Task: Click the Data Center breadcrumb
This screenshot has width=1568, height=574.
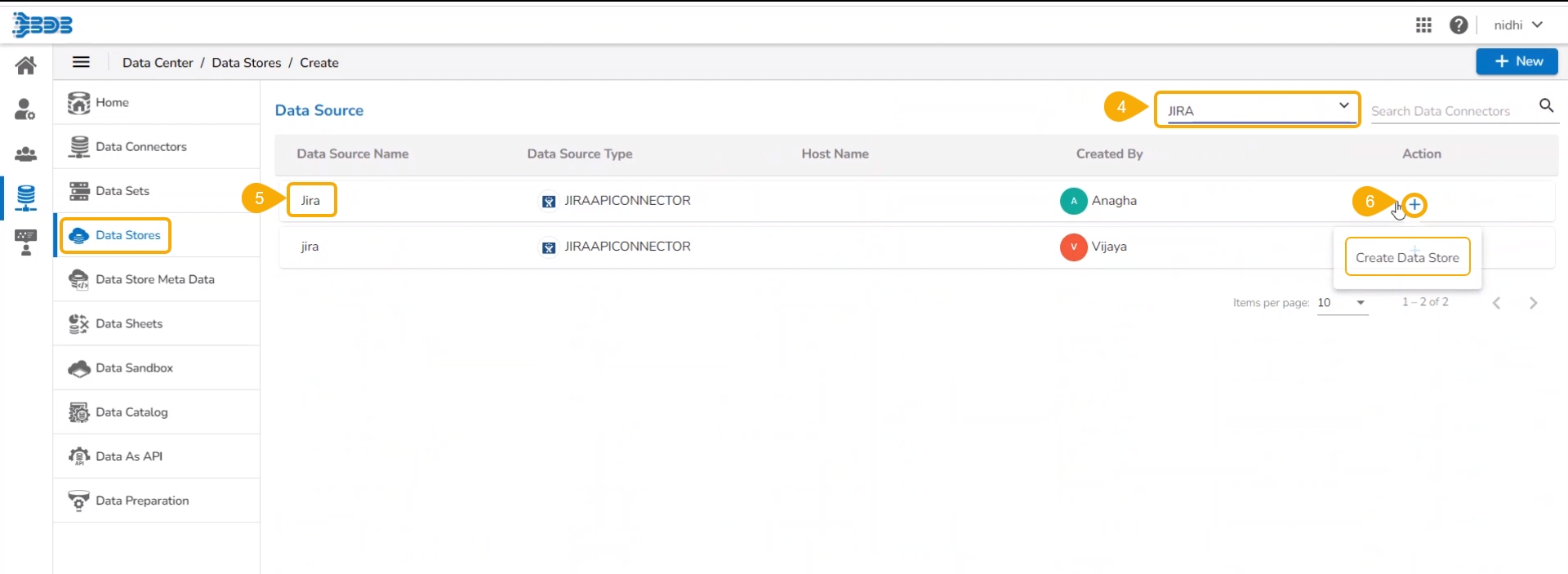Action: (x=158, y=63)
